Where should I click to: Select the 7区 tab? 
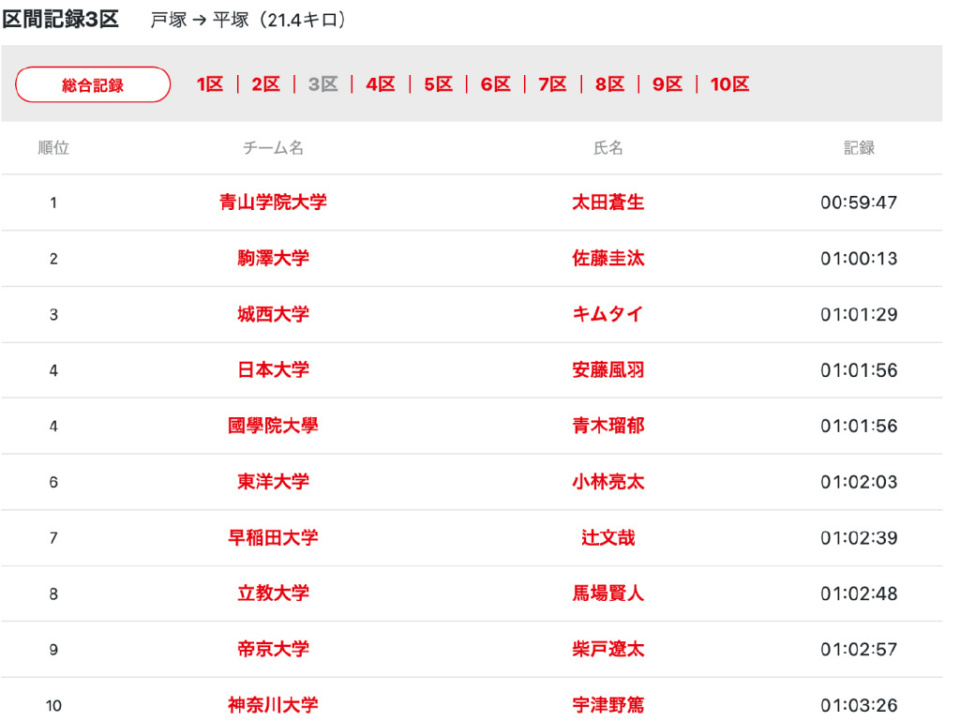point(553,85)
